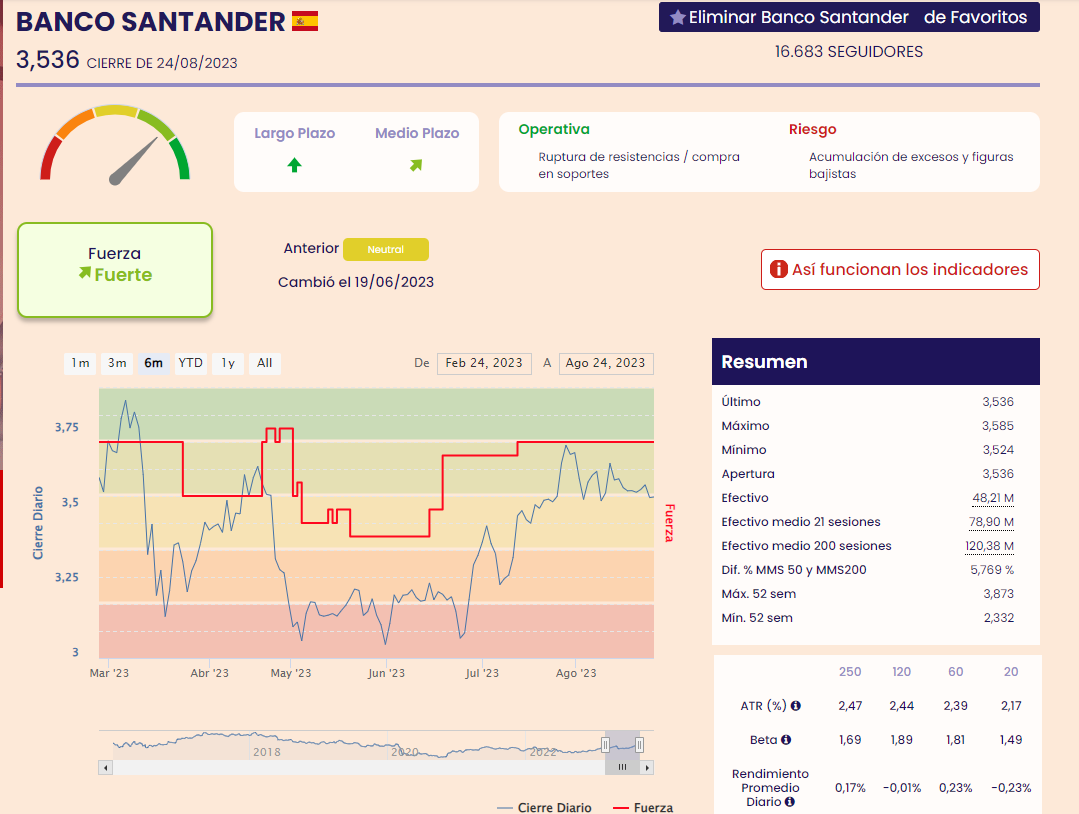Viewport: 1079px width, 814px height.
Task: Click the Largo Plazo label
Action: coord(295,133)
